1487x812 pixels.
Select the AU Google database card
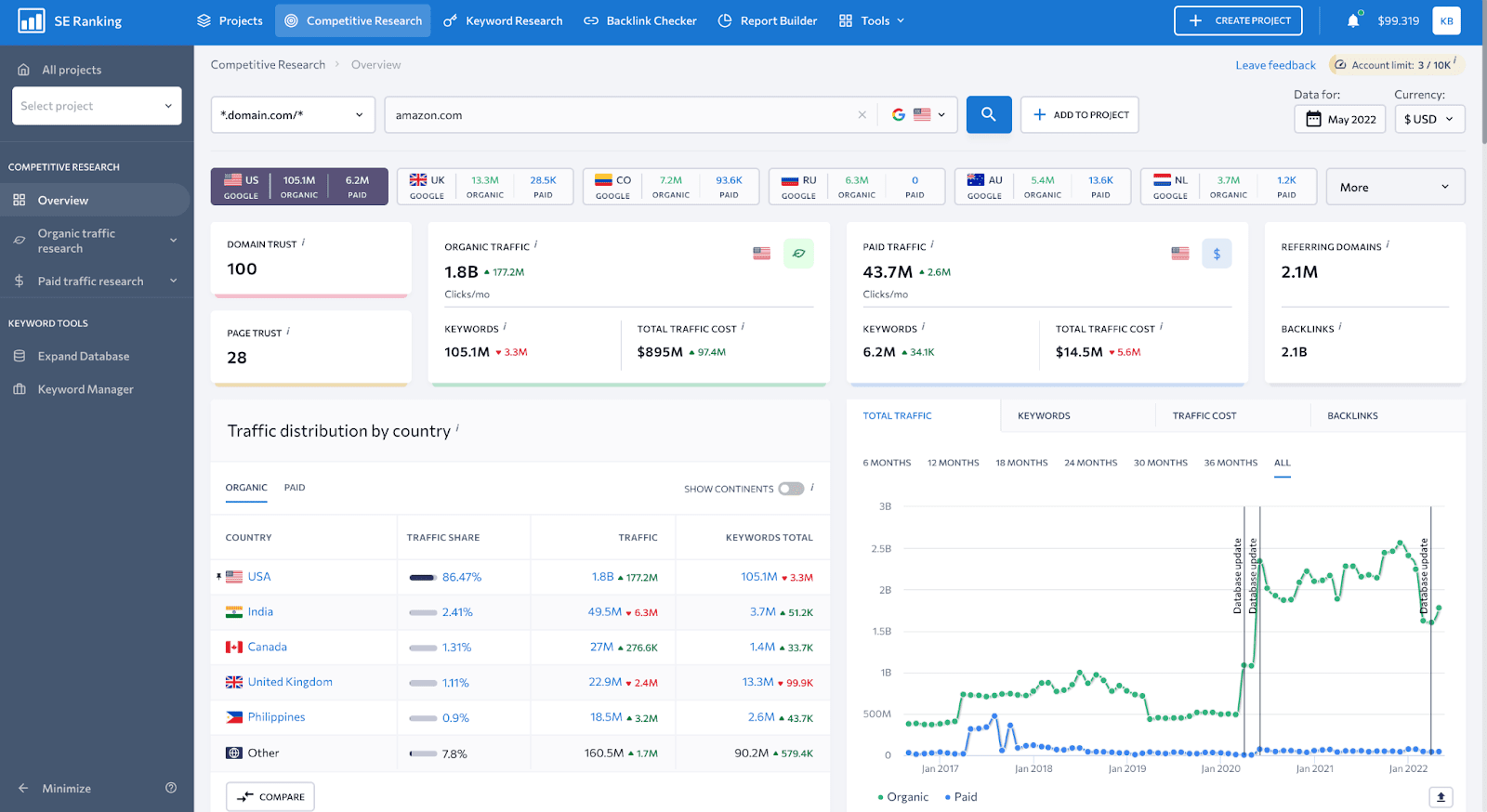pos(1043,187)
